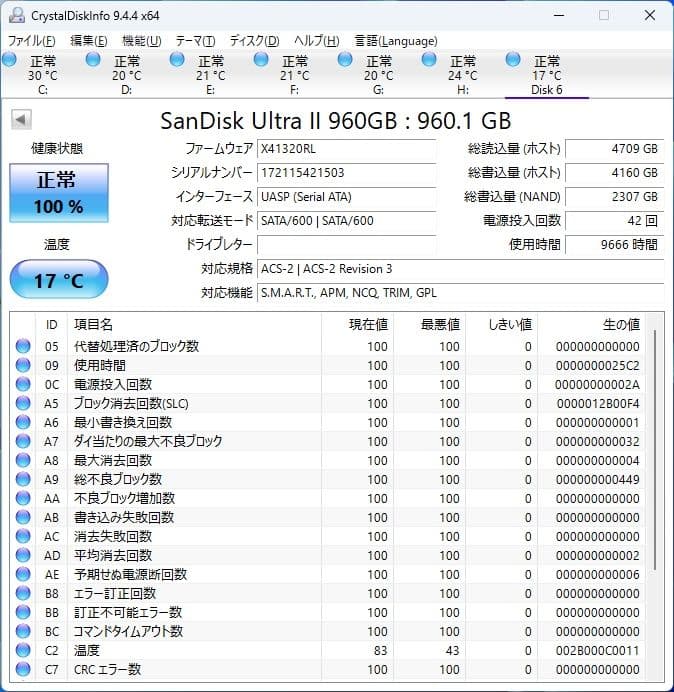This screenshot has width=674, height=692.
Task: Switch to the D: 20 °C disk tab
Action: pos(126,75)
